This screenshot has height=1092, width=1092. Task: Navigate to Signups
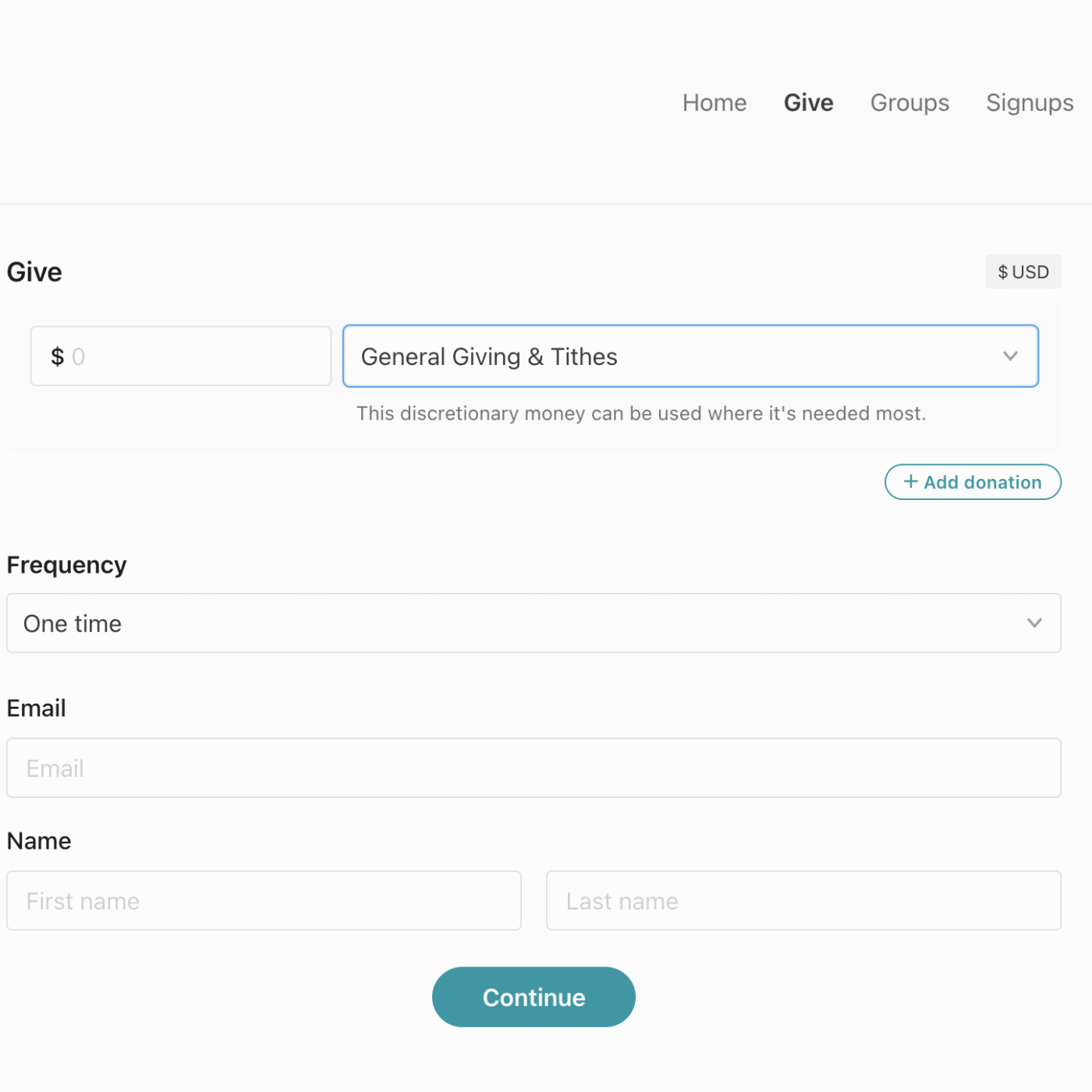(1029, 103)
